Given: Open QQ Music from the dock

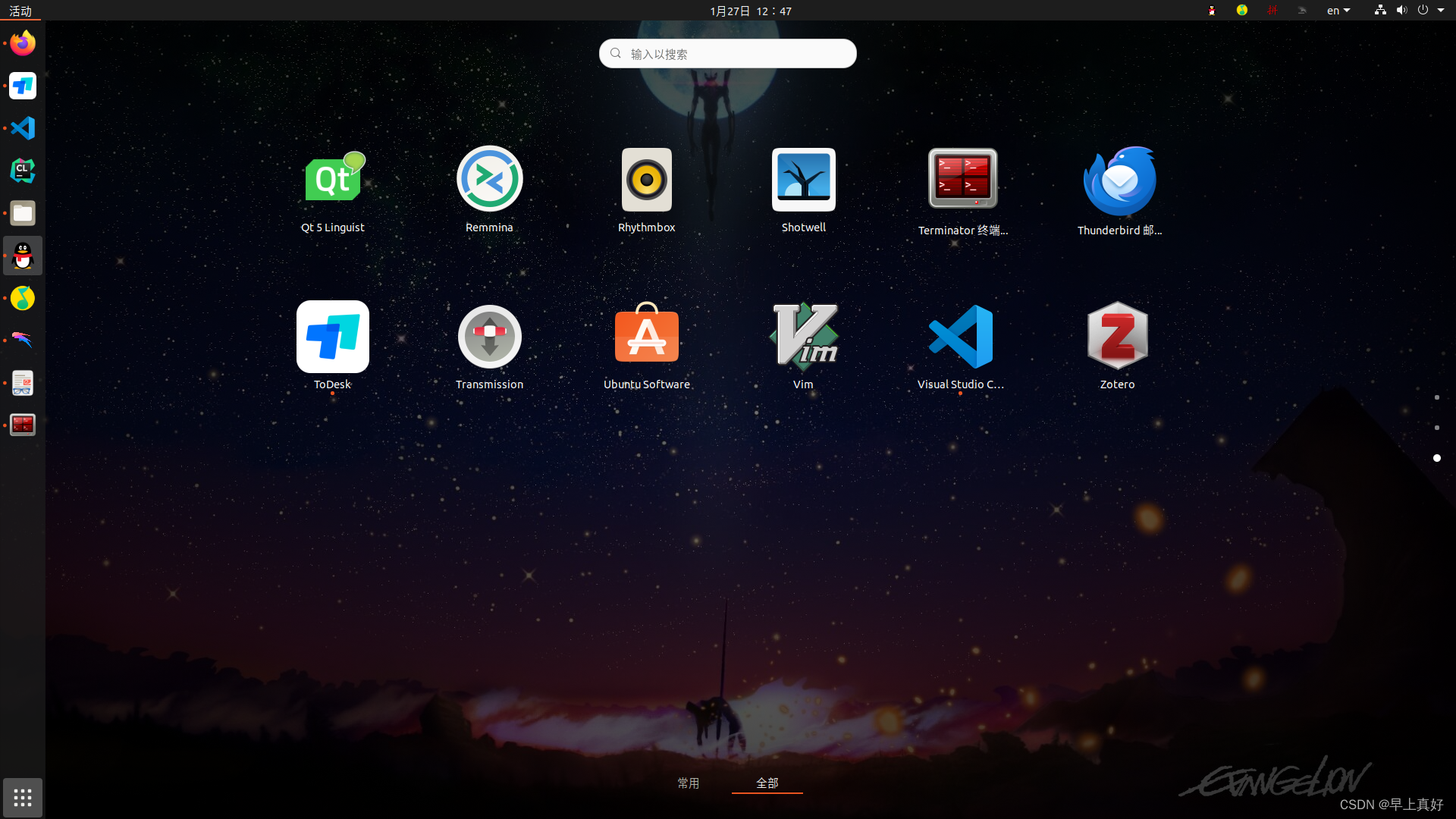Looking at the screenshot, I should point(23,298).
